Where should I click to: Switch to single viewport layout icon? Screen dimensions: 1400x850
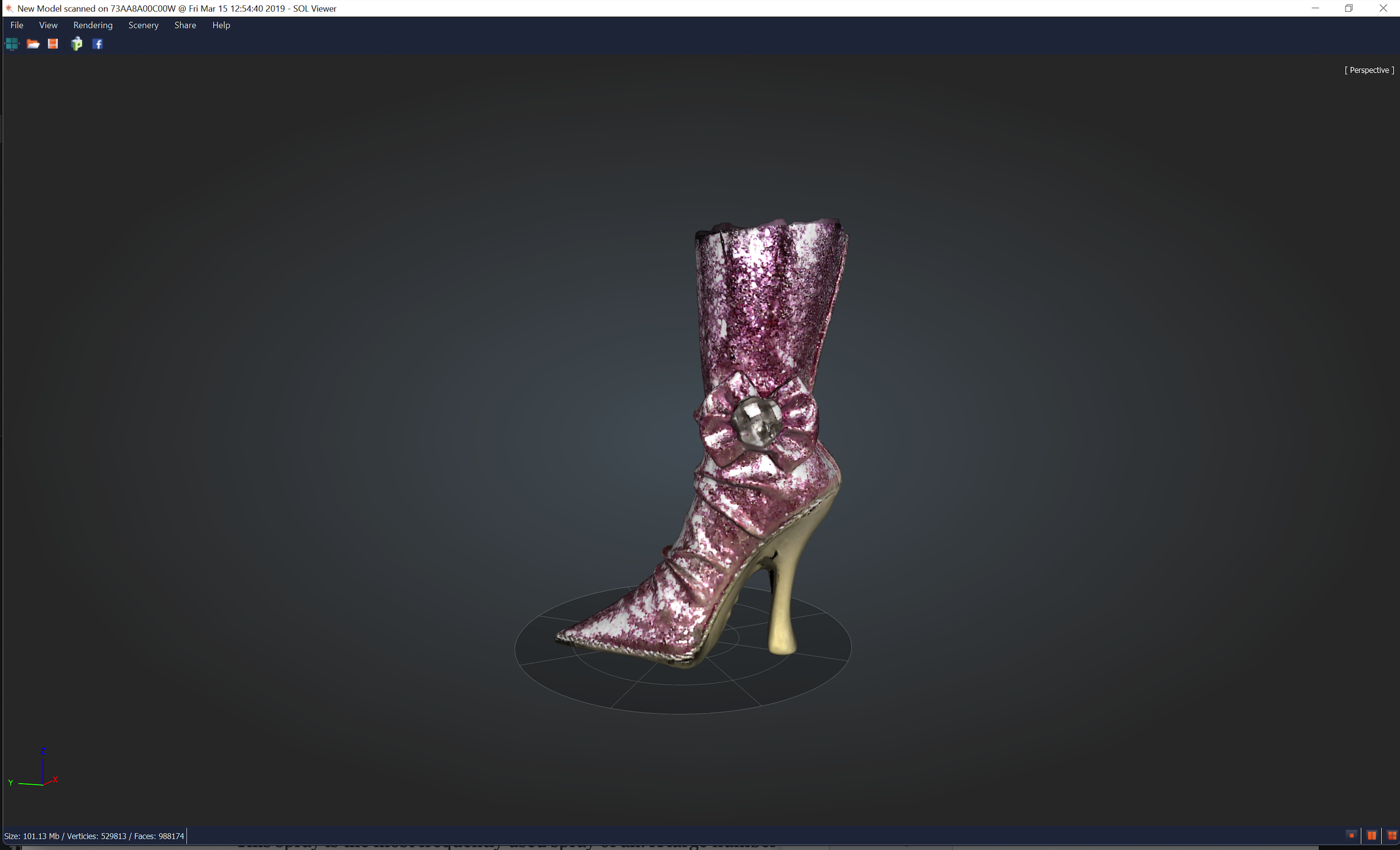coord(1351,835)
